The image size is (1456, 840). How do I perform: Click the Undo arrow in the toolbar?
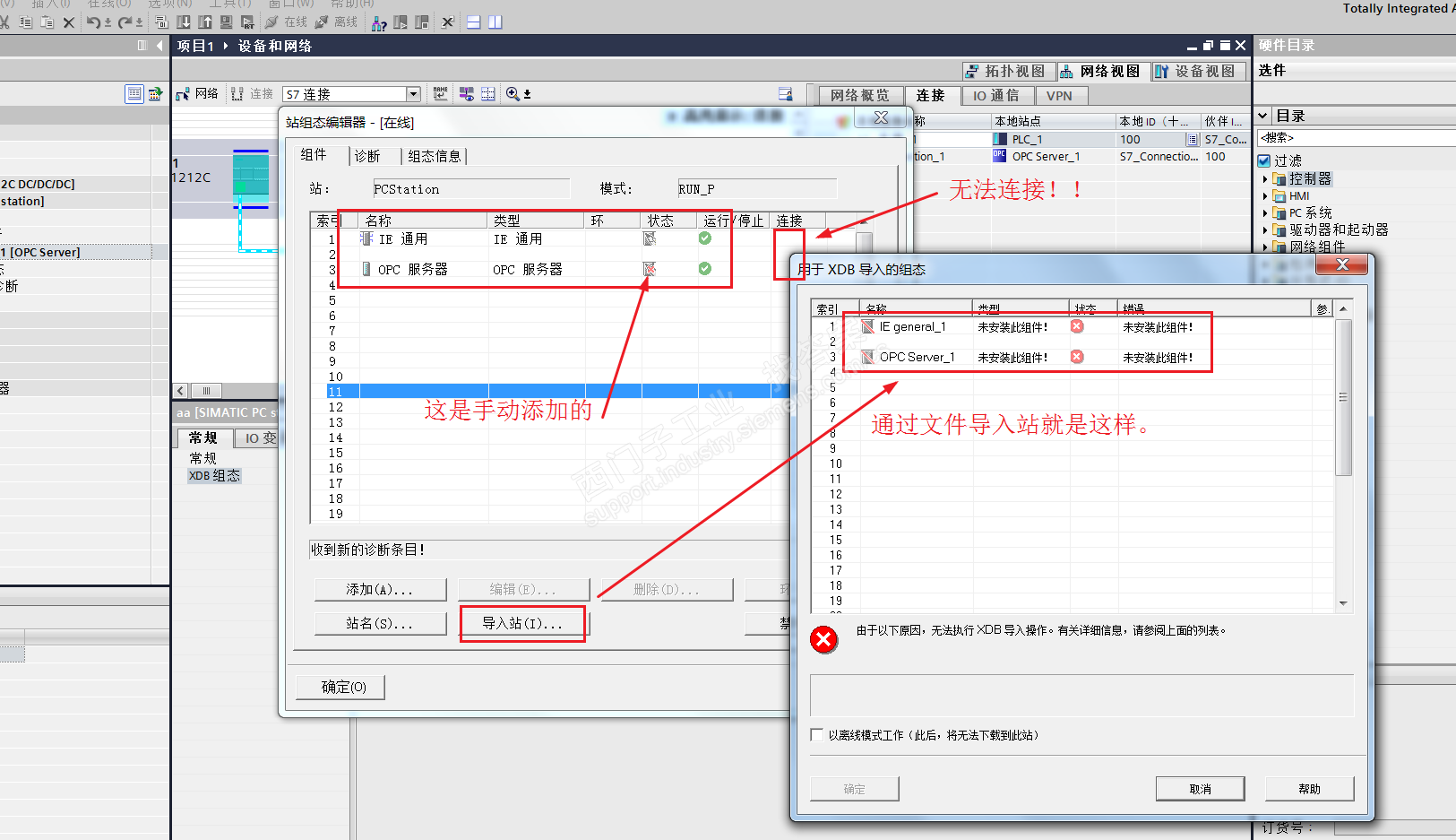tap(93, 22)
